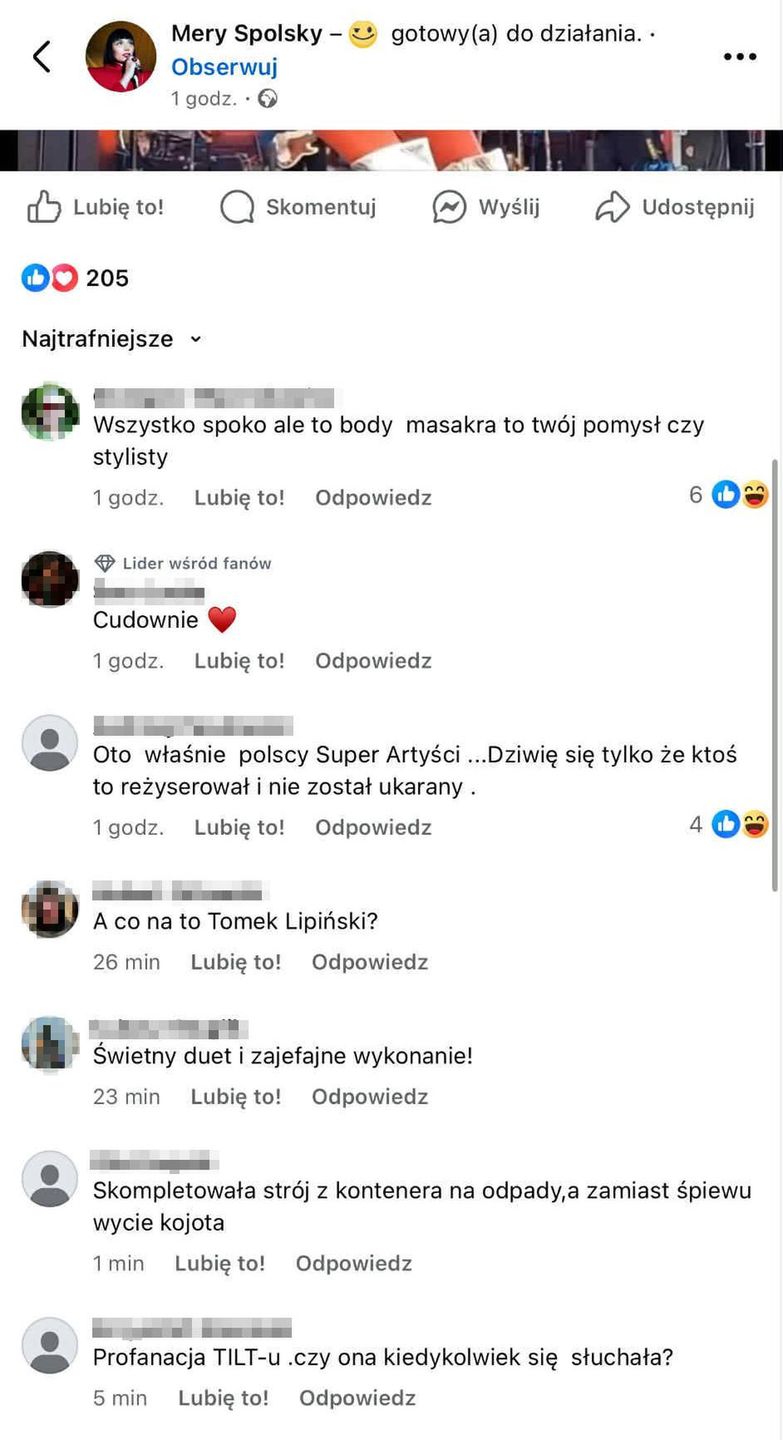This screenshot has height=1440, width=783.
Task: Open reactions on the Super Artyści comment
Action: 729,825
